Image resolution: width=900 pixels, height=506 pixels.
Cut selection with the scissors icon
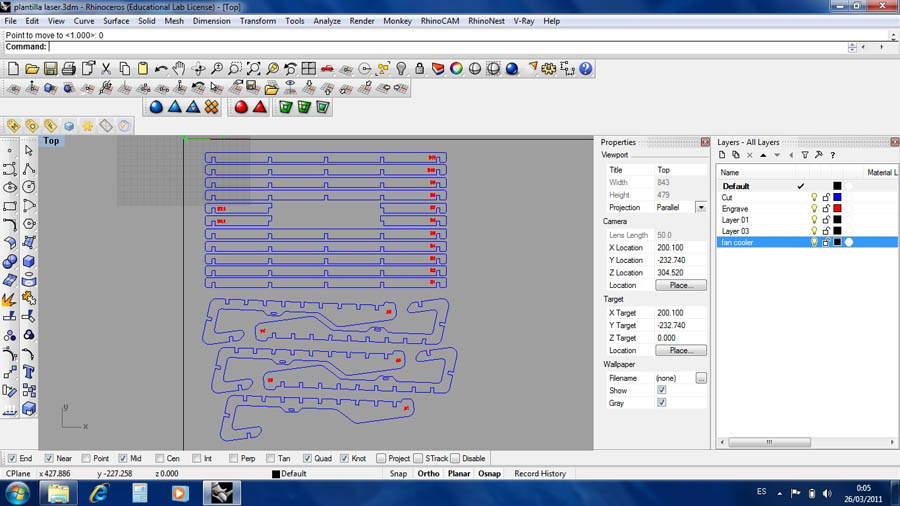click(106, 69)
